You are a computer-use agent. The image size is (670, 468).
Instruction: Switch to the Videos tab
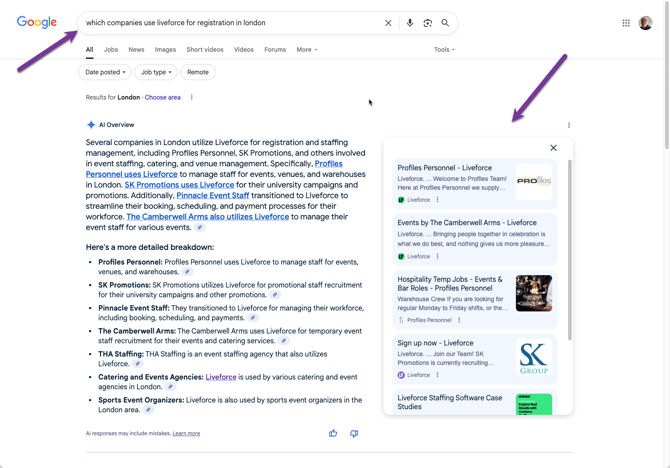[244, 50]
